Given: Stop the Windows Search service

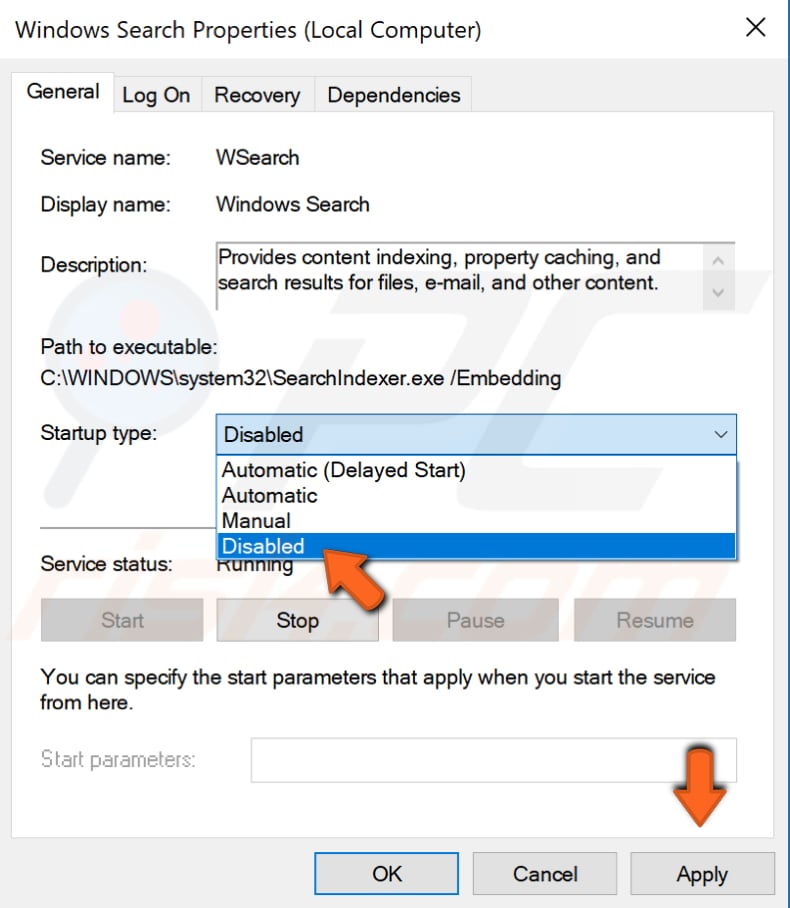Looking at the screenshot, I should [296, 620].
